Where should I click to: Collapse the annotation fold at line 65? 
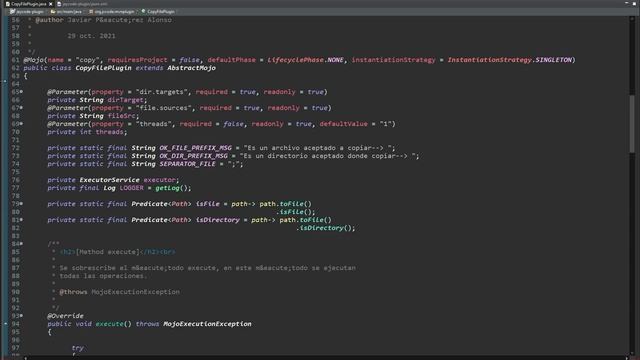click(x=21, y=92)
